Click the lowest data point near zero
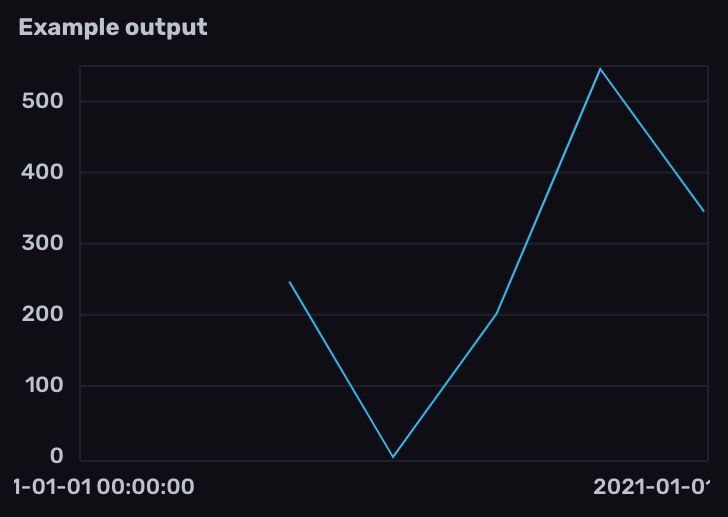The height and width of the screenshot is (517, 728). coord(393,457)
